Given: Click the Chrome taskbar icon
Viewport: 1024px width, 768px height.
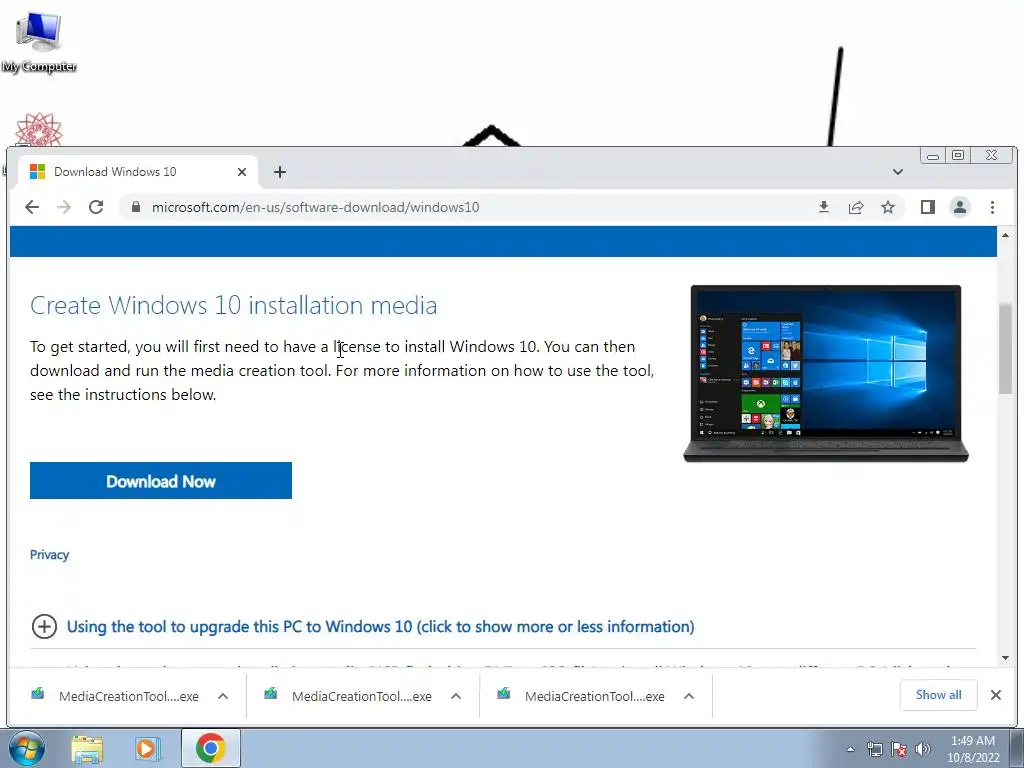Looking at the screenshot, I should 210,748.
